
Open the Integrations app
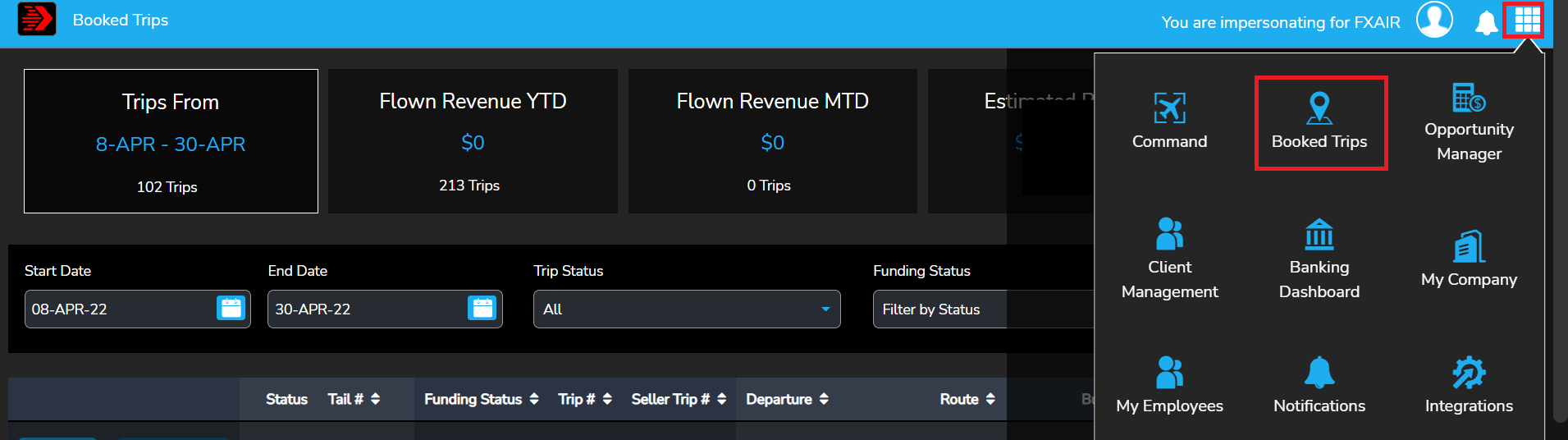1469,384
